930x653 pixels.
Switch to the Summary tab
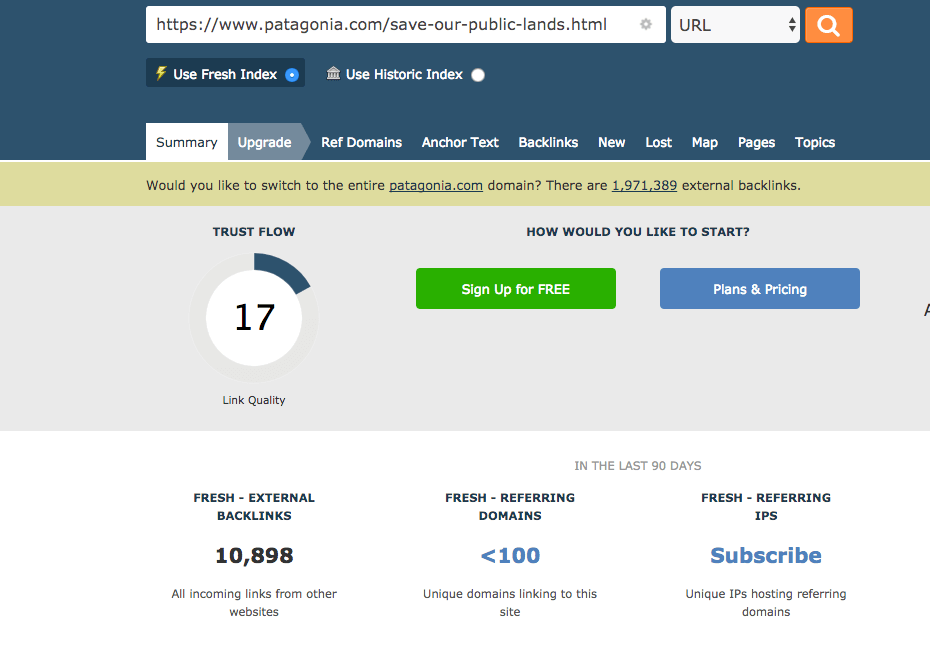[x=187, y=142]
